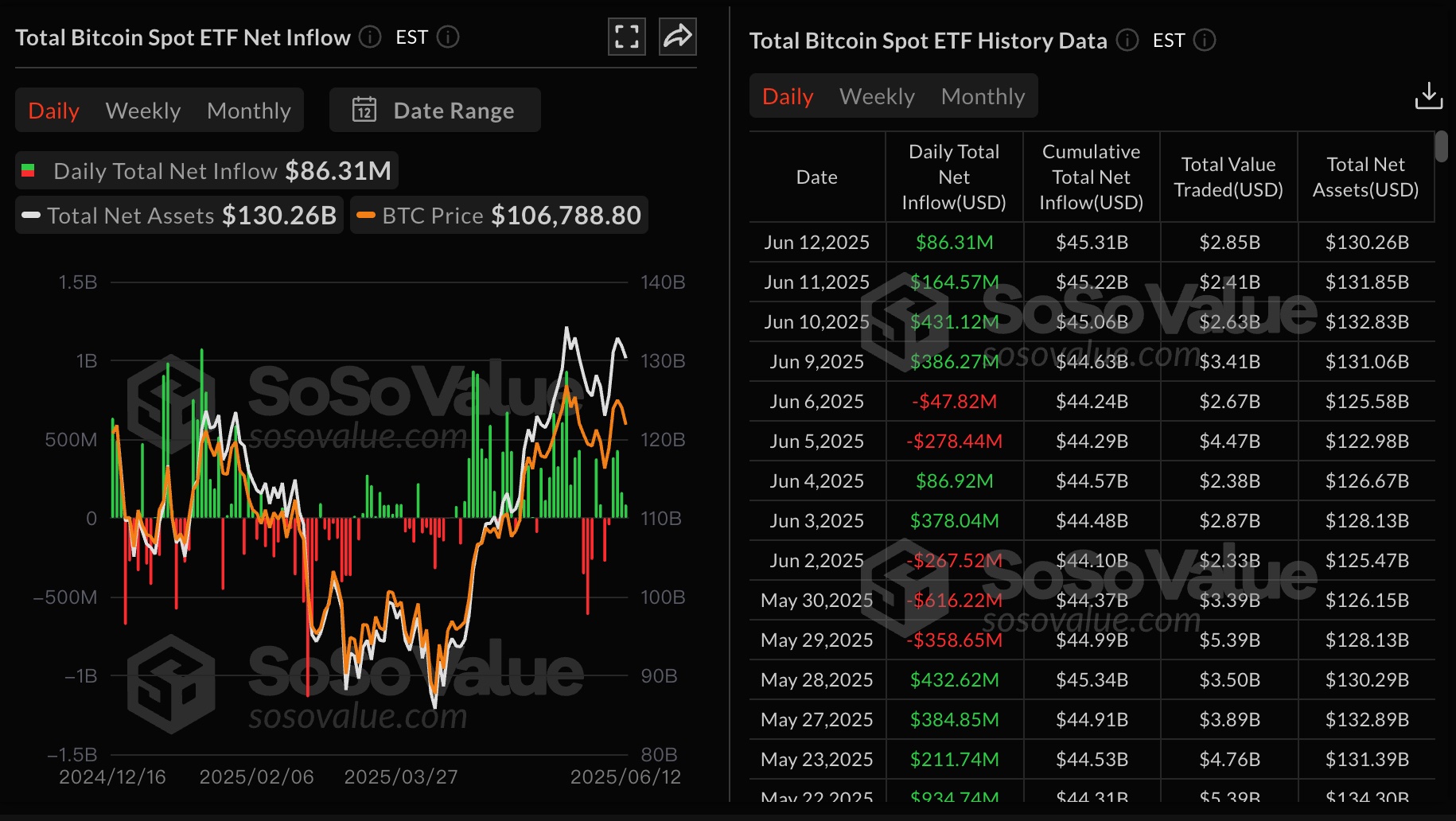Click the calendar icon on Date Range

(364, 110)
